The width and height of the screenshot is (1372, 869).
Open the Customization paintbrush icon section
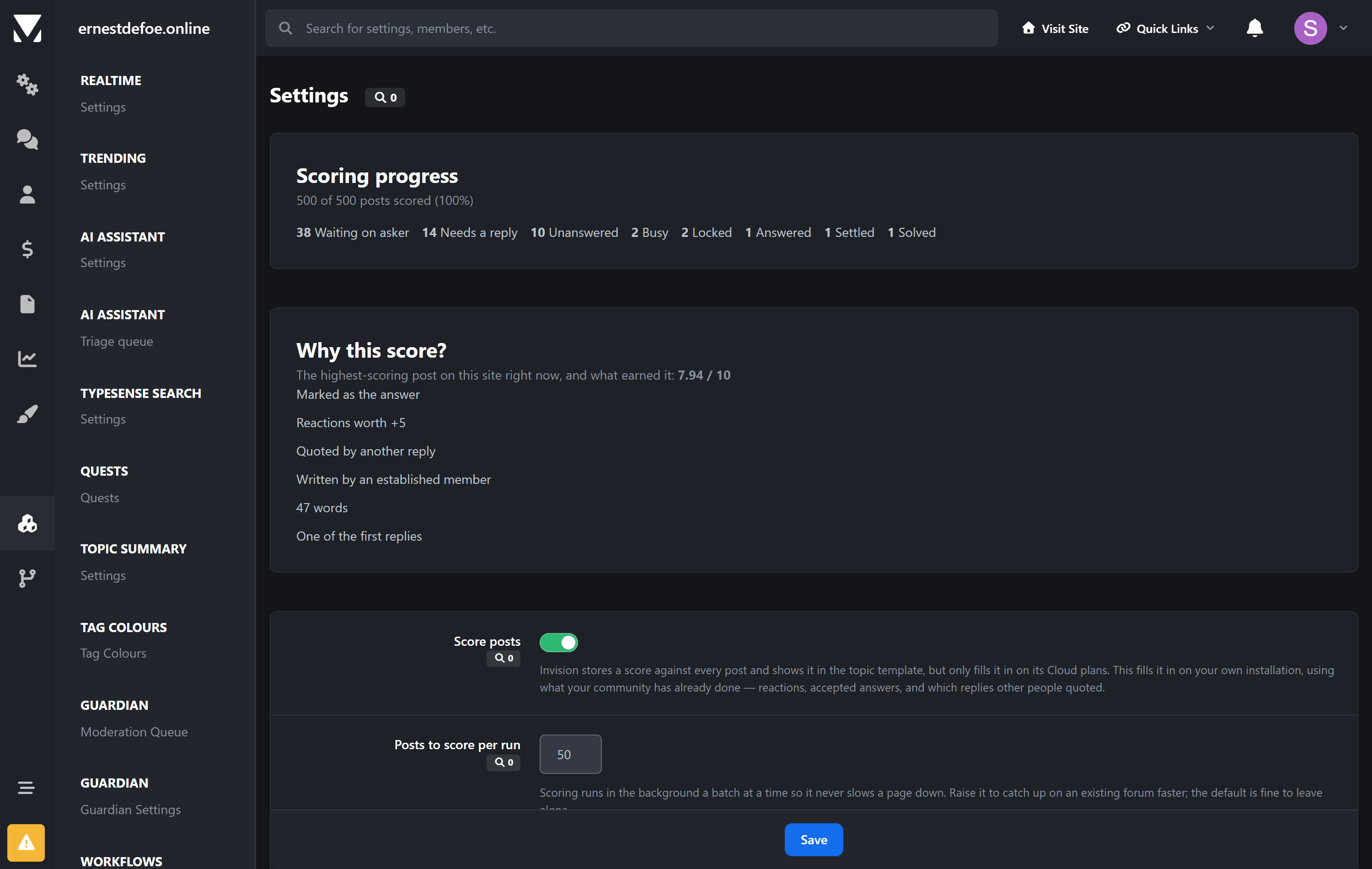[27, 414]
